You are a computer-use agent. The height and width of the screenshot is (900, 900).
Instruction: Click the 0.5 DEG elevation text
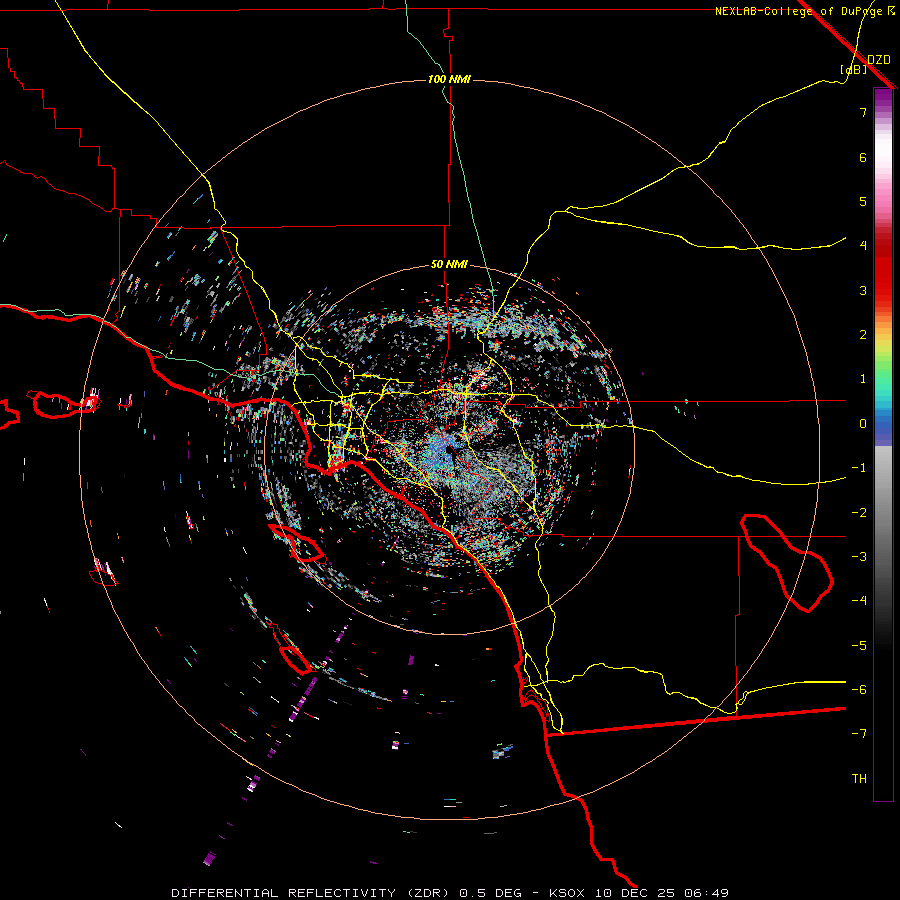(x=490, y=893)
